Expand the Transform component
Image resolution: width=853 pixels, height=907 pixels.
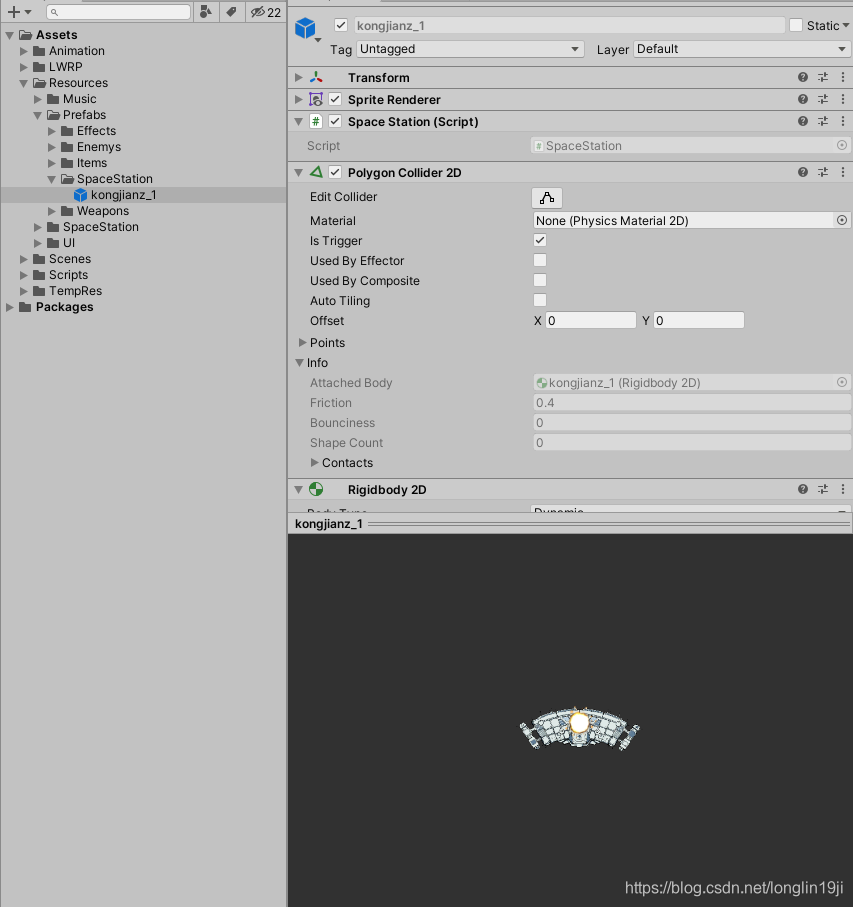[298, 77]
